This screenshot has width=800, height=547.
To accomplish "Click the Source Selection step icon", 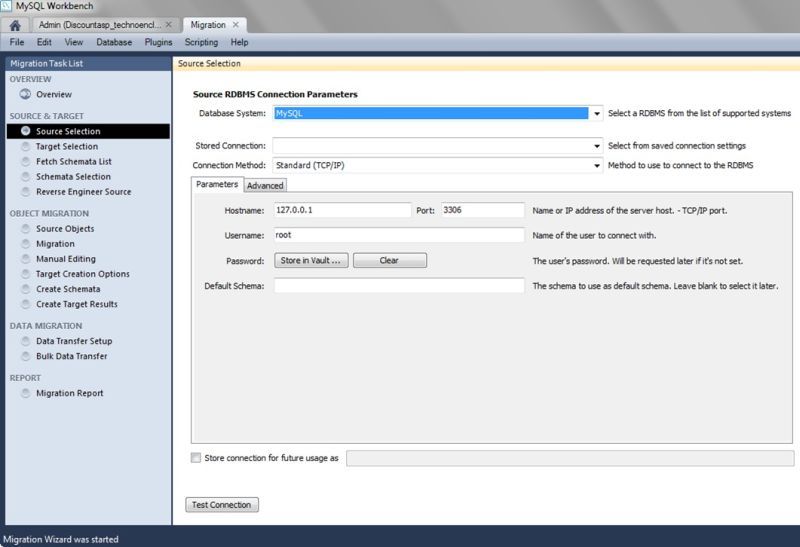I will [25, 131].
